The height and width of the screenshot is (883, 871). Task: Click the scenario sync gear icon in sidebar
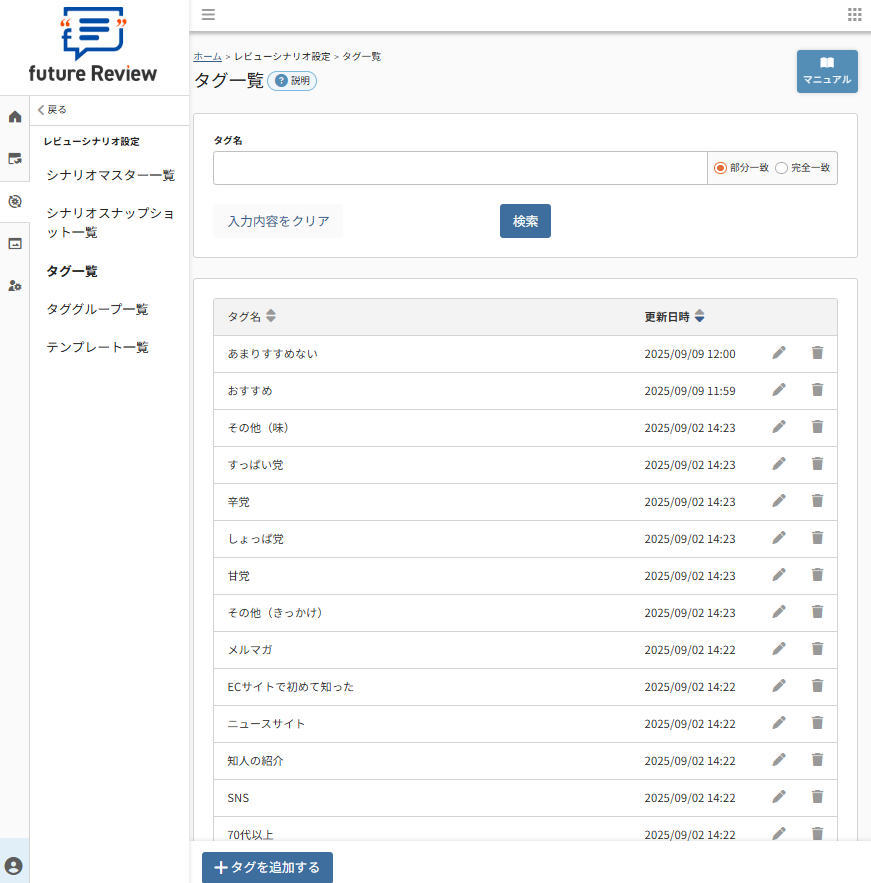coord(13,201)
